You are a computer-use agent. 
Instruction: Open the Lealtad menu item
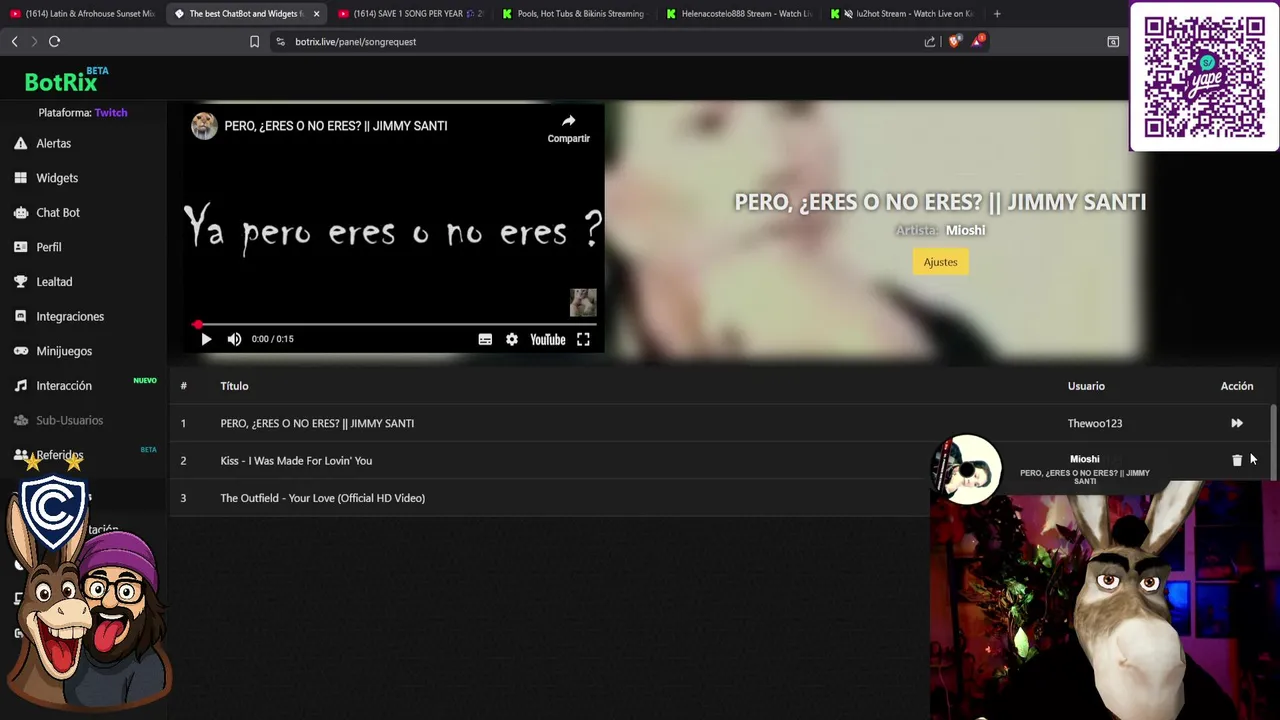click(x=55, y=282)
